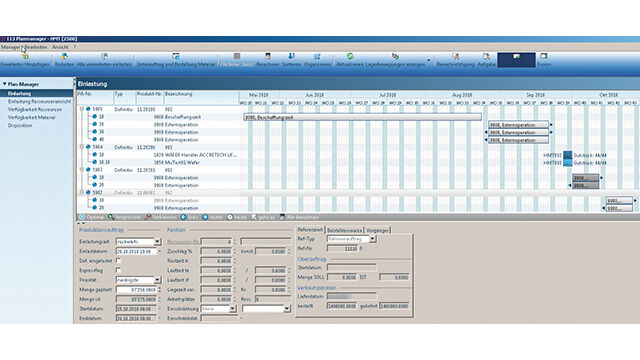Click the links arrow icon

183,218
